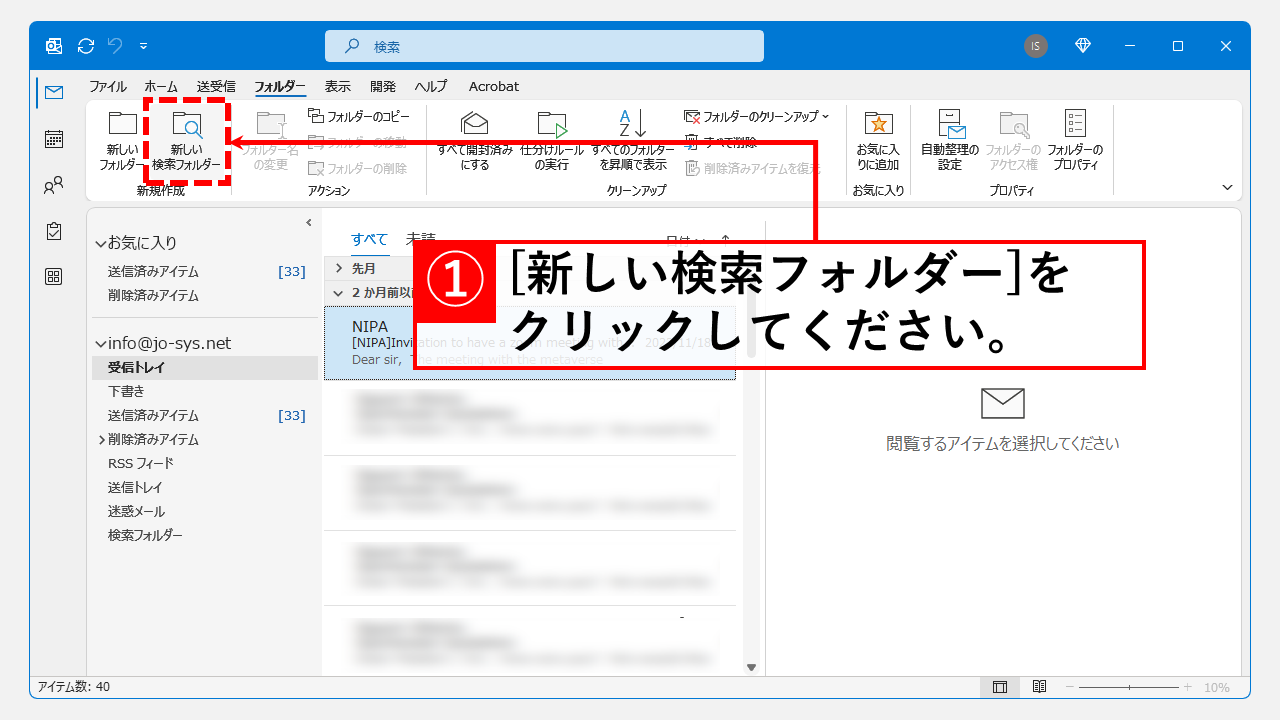Screen dimensions: 1280x720
Task: Expand 削除済みアイテム under info@jo-sys.net
Action: tap(101, 440)
